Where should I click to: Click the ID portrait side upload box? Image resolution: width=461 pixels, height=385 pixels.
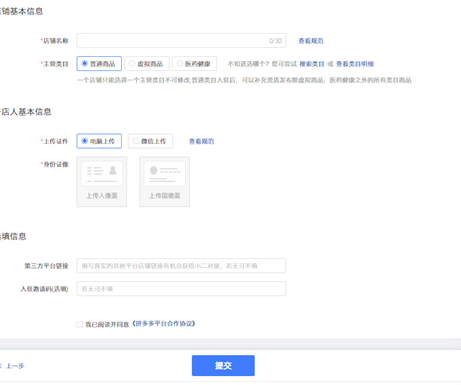[102, 182]
